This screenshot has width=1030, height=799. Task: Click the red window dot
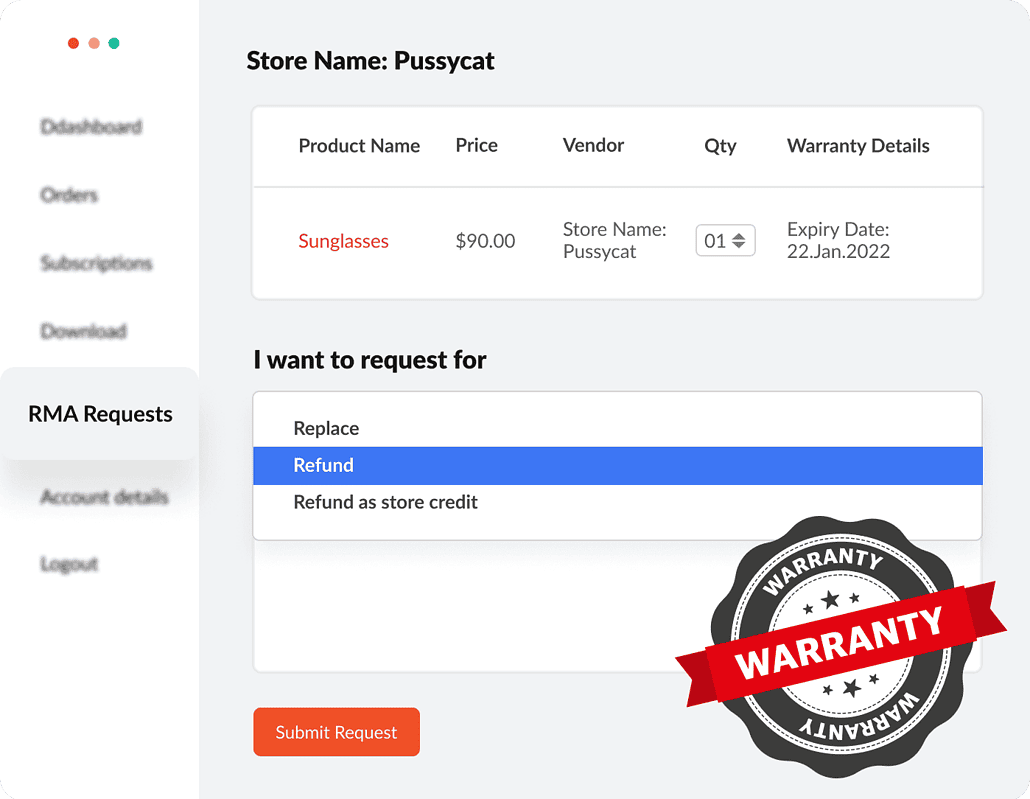(73, 43)
